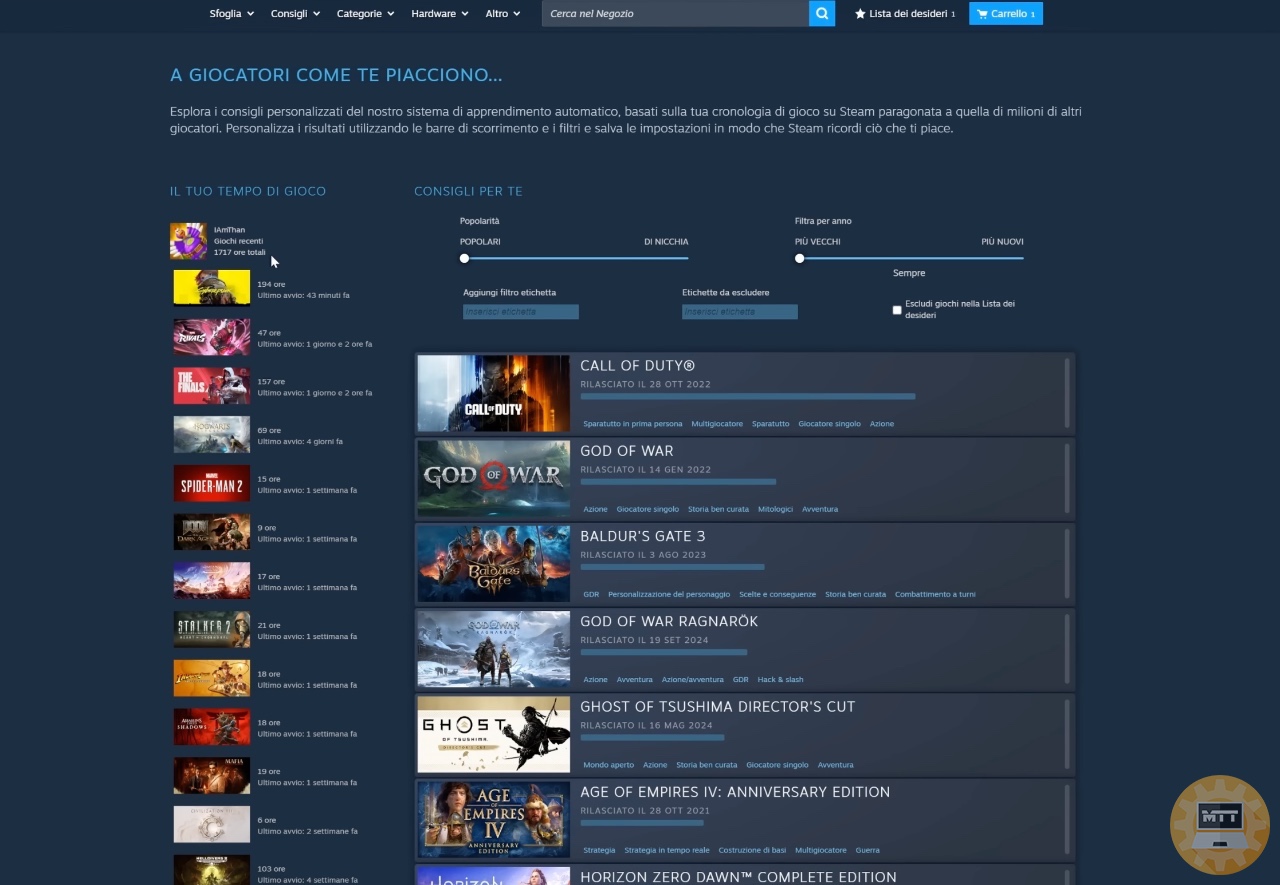The image size is (1280, 885).
Task: Enable Escludi giochi nella Lista dei desideri
Action: [x=897, y=310]
